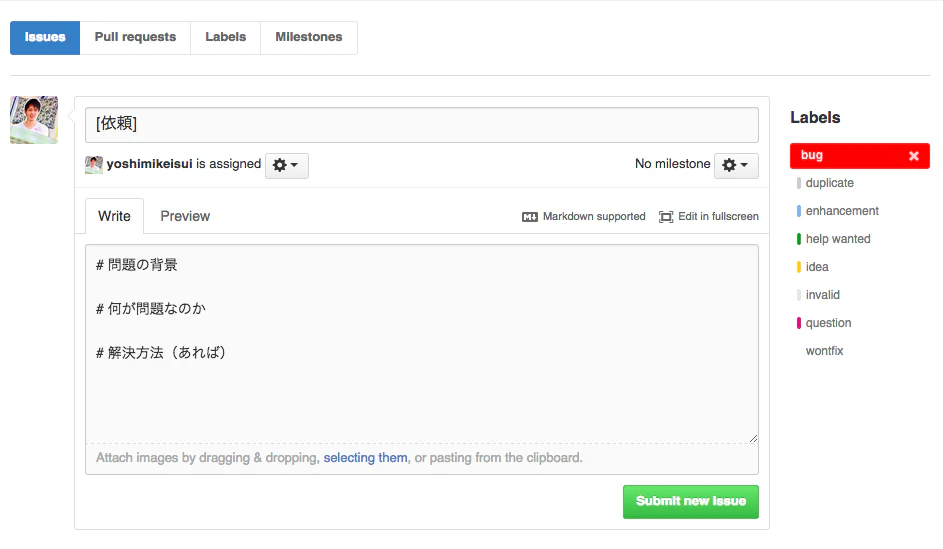943x549 pixels.
Task: Click Submit new issue button
Action: pyautogui.click(x=690, y=501)
